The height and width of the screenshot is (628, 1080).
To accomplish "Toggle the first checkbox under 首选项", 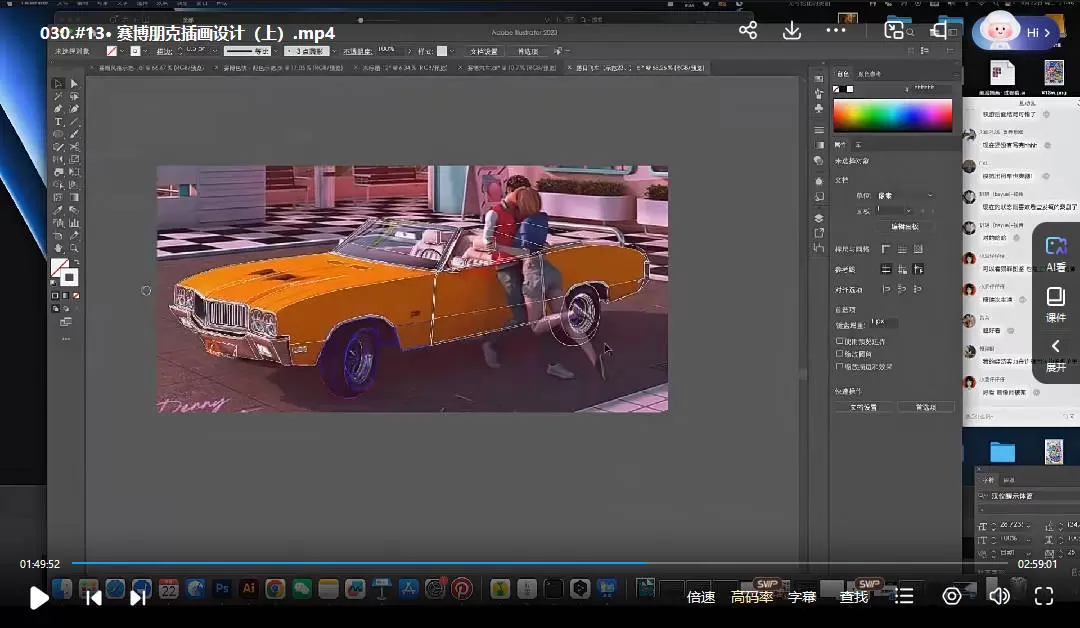I will pos(840,341).
